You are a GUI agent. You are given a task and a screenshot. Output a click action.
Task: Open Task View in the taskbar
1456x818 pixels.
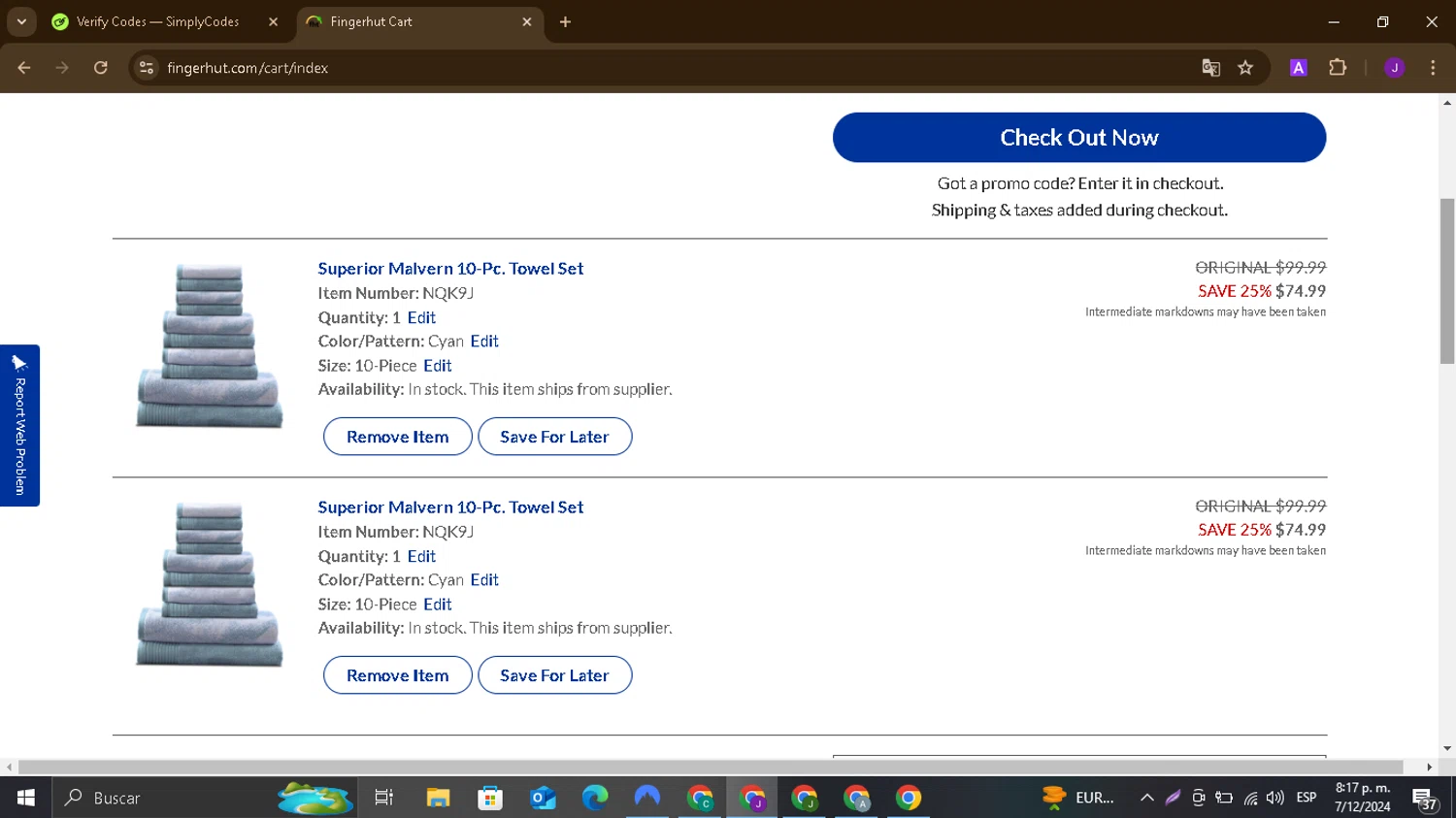pyautogui.click(x=384, y=798)
